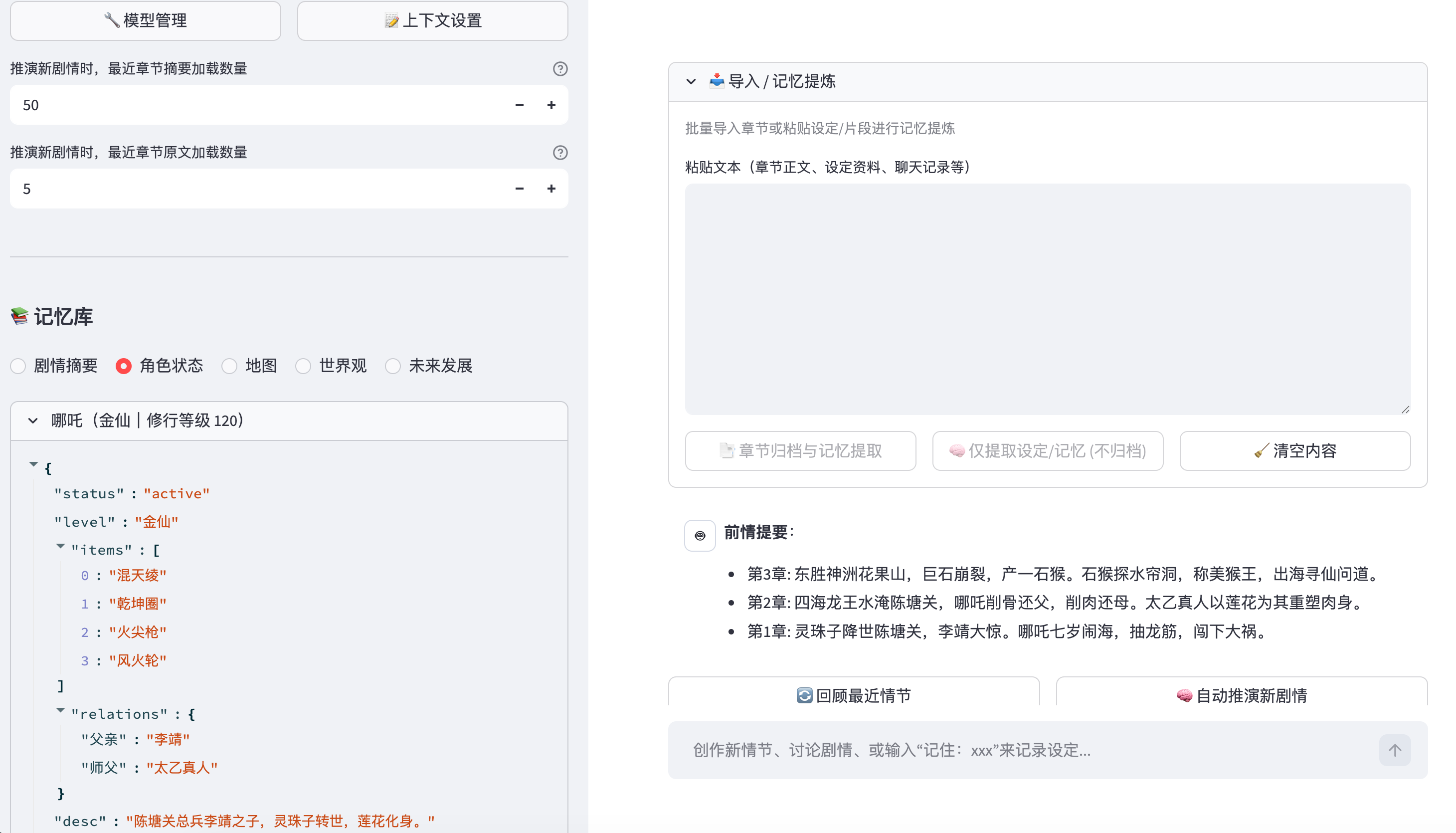Focus the 章节原文加载数量 input showing 5
The image size is (1456, 833).
coord(257,188)
